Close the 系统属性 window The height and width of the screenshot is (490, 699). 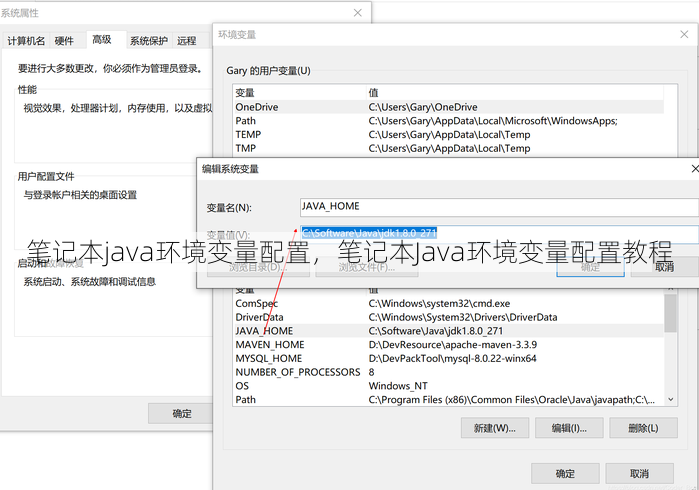[358, 13]
